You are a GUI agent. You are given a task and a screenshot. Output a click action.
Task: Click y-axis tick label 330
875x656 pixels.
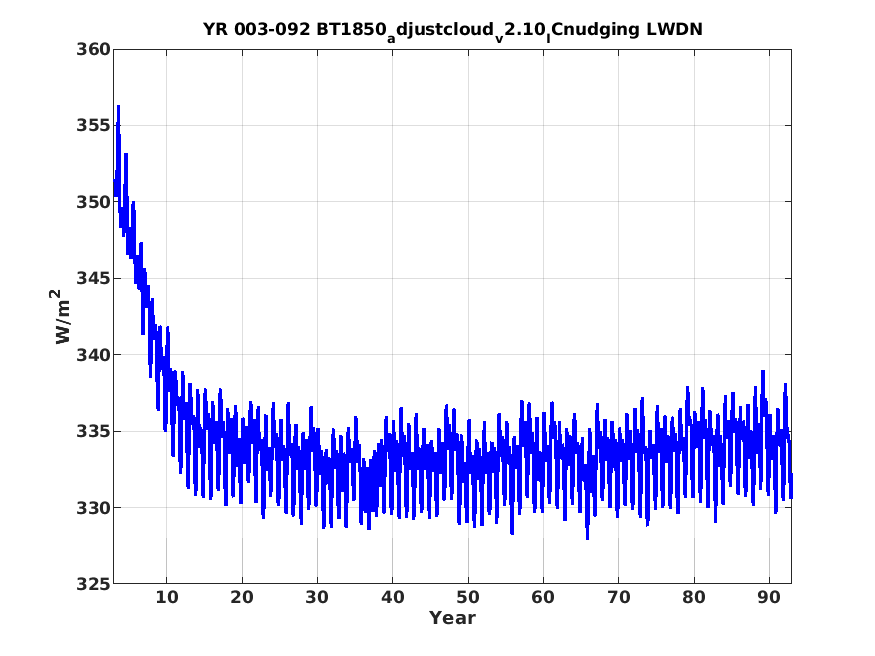[x=94, y=508]
